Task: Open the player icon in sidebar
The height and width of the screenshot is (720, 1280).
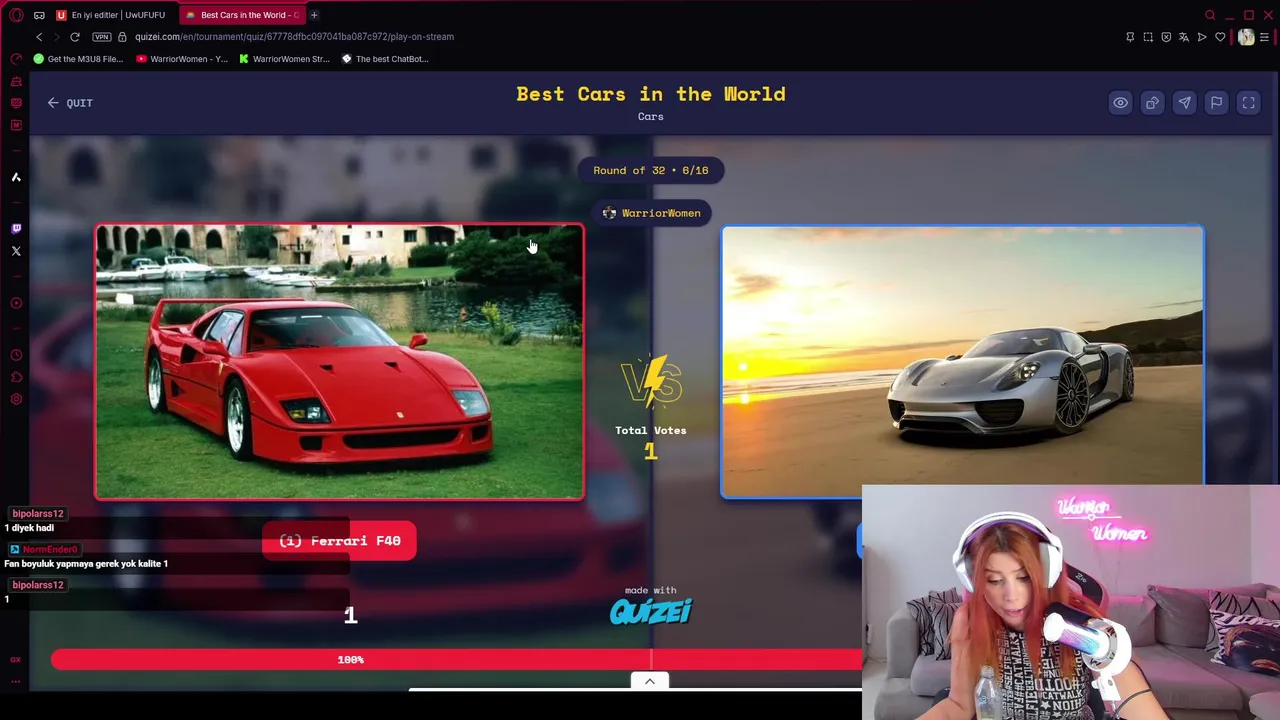Action: pyautogui.click(x=16, y=303)
